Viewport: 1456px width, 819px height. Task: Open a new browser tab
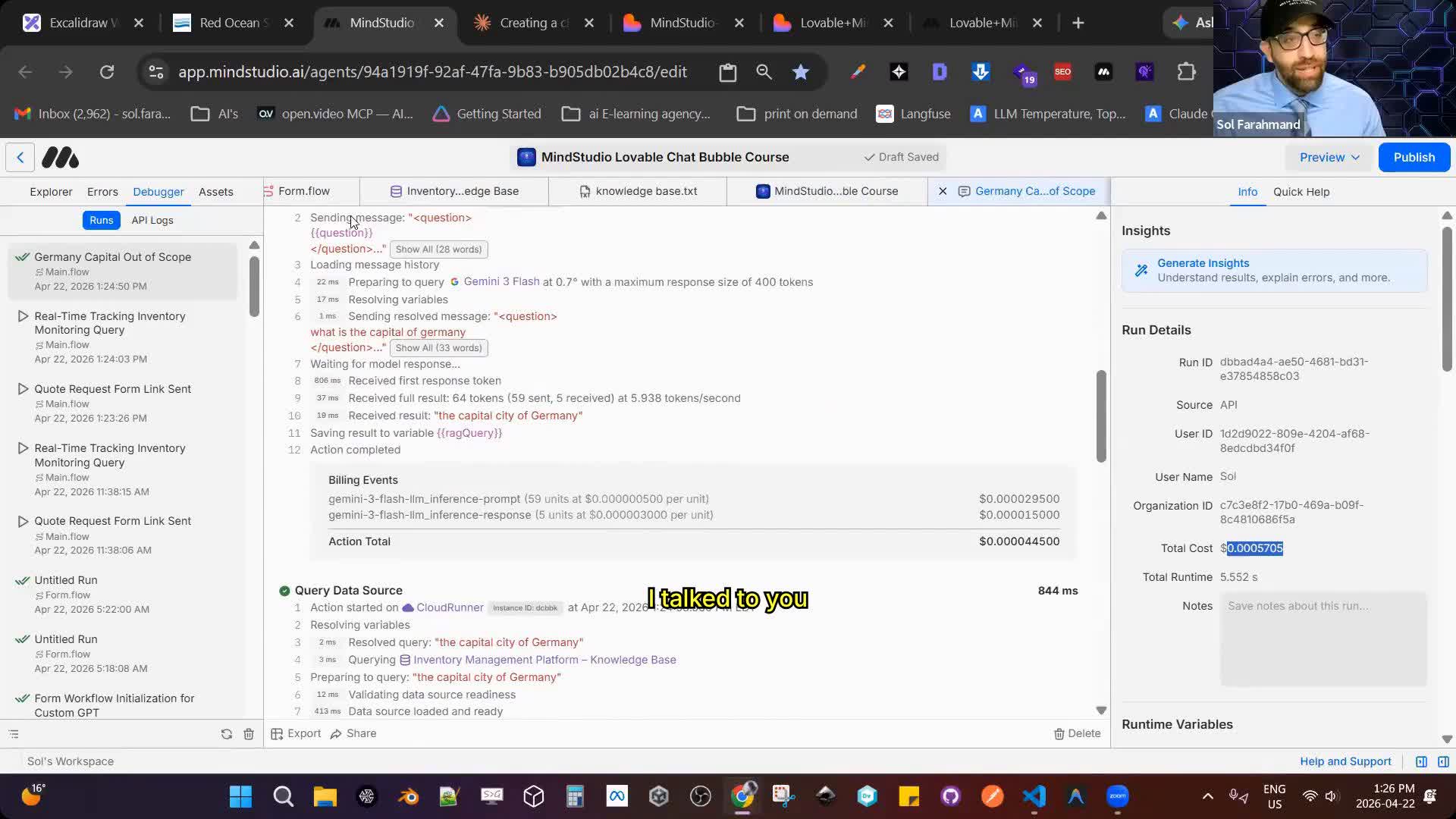point(1078,23)
